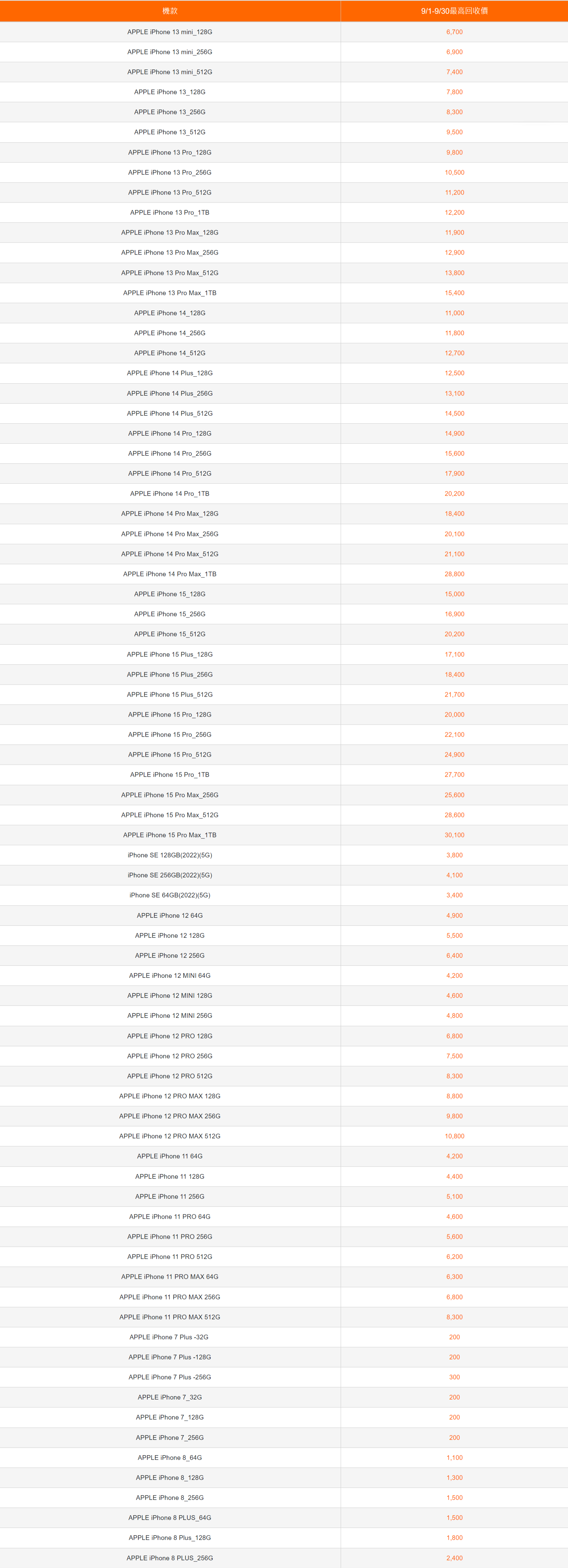Click the 28,800 price for iPhone 14 Pro Max_1TB
568x1568 pixels.
pos(454,574)
